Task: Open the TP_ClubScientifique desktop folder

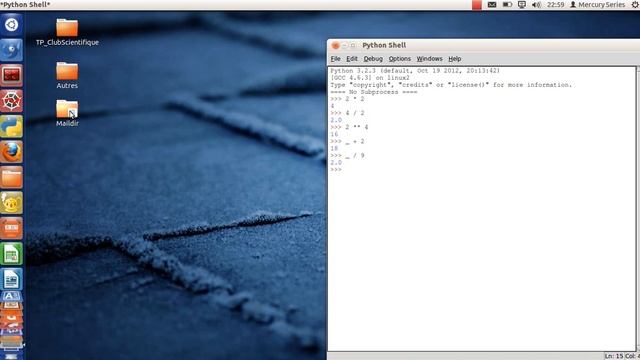Action: [x=67, y=32]
